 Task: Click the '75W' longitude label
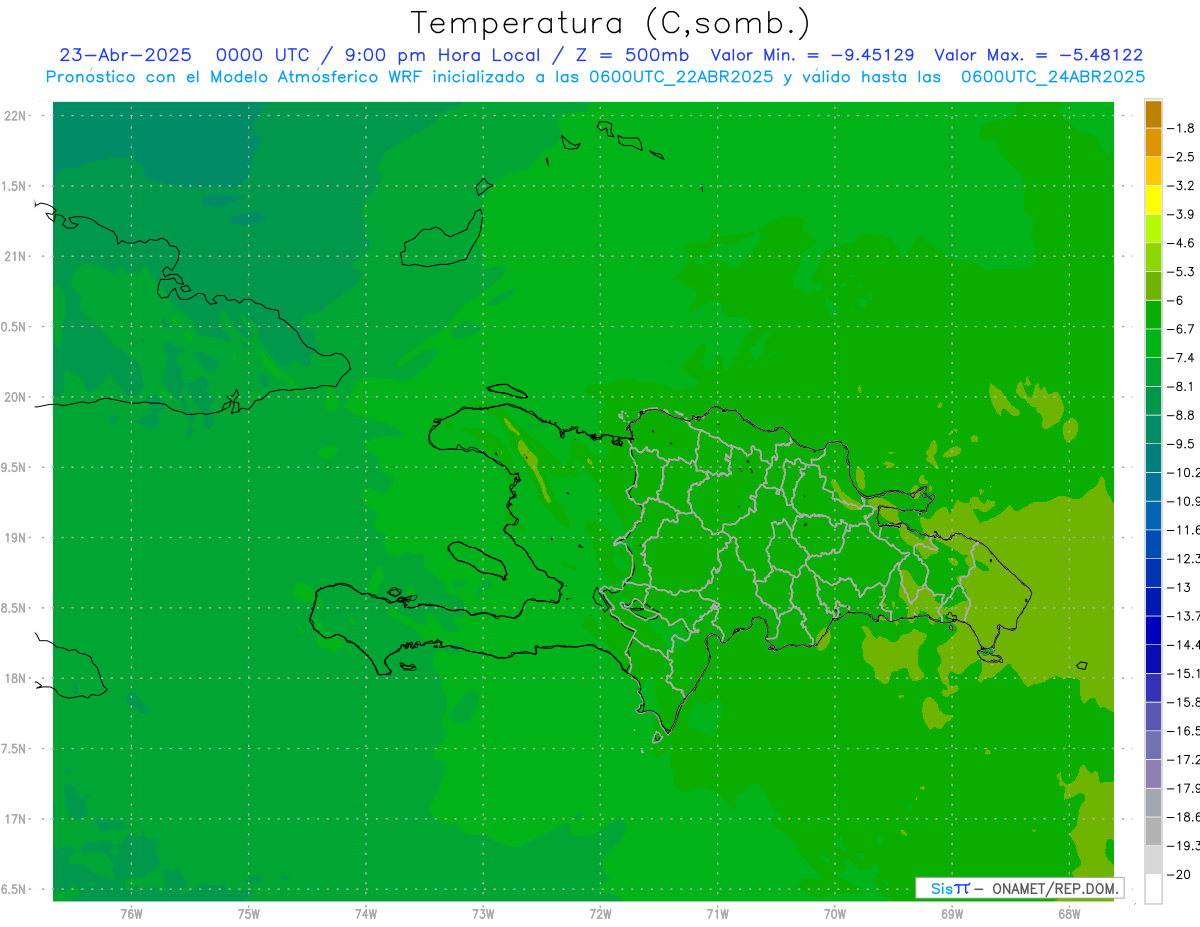tap(249, 913)
